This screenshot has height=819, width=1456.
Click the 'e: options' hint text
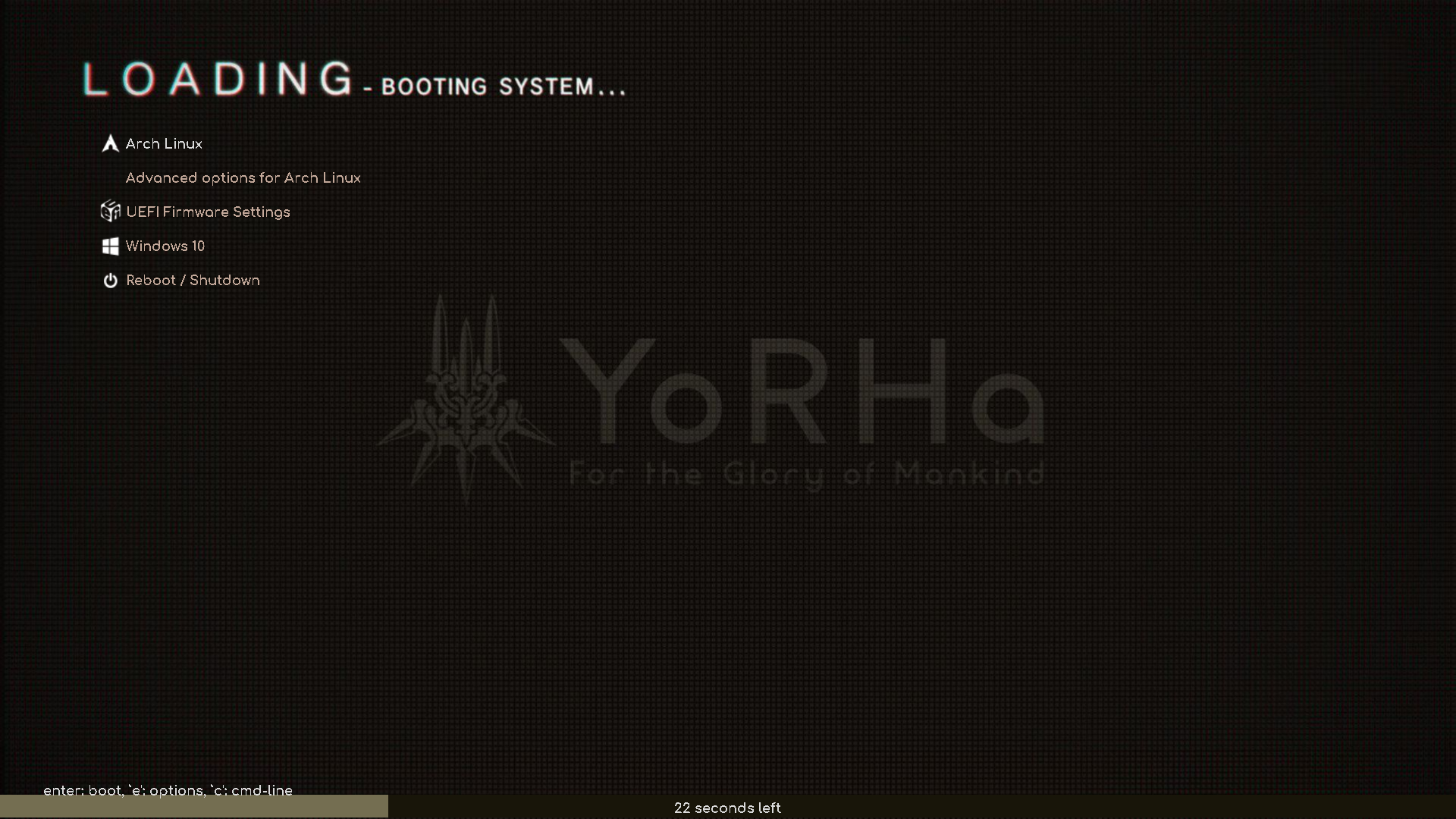coord(165,790)
